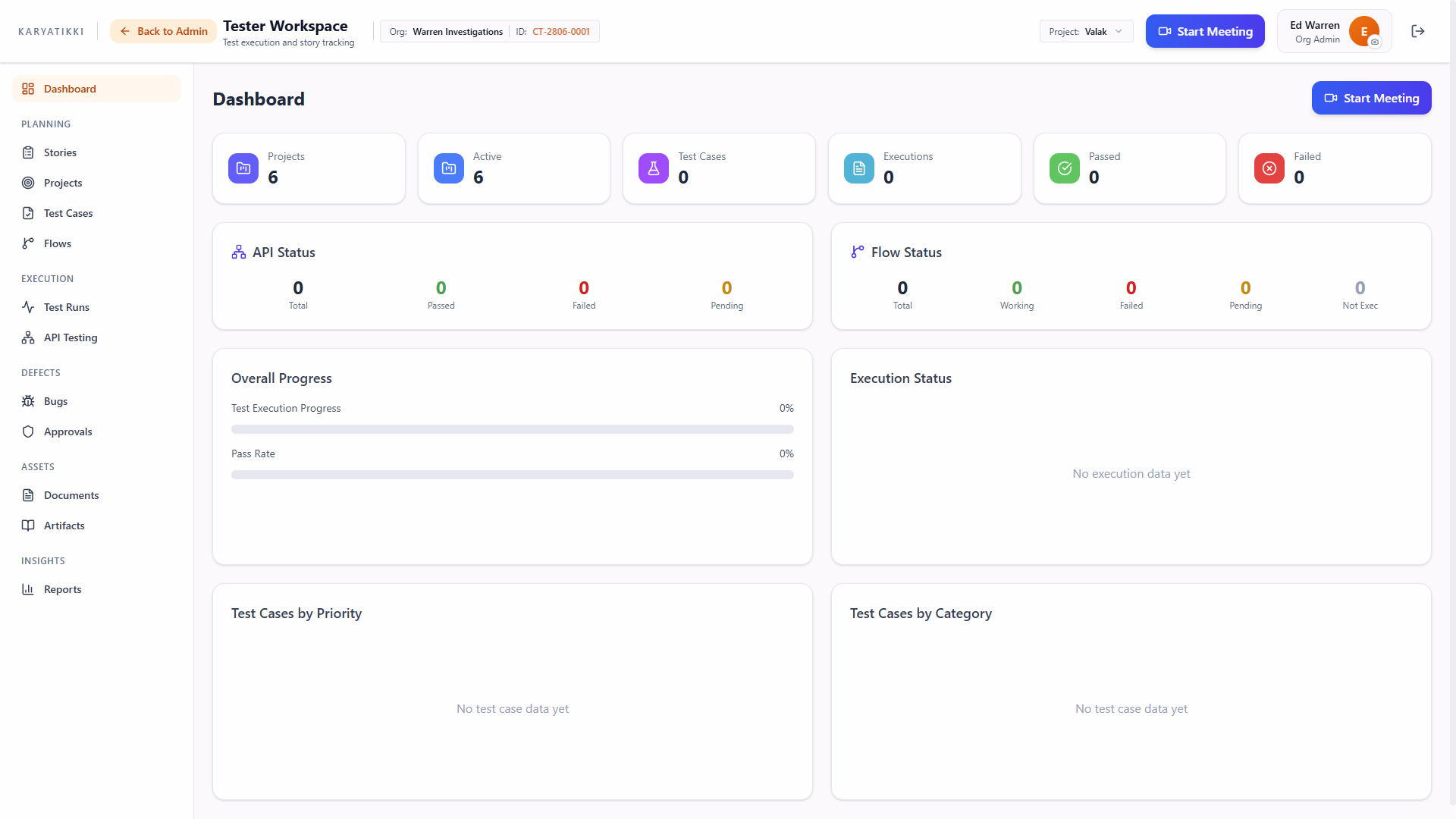Open the Stories menu item

(x=96, y=152)
